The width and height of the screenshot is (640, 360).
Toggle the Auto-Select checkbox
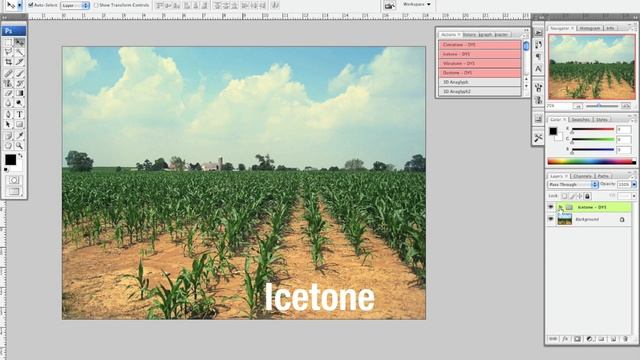pos(31,5)
